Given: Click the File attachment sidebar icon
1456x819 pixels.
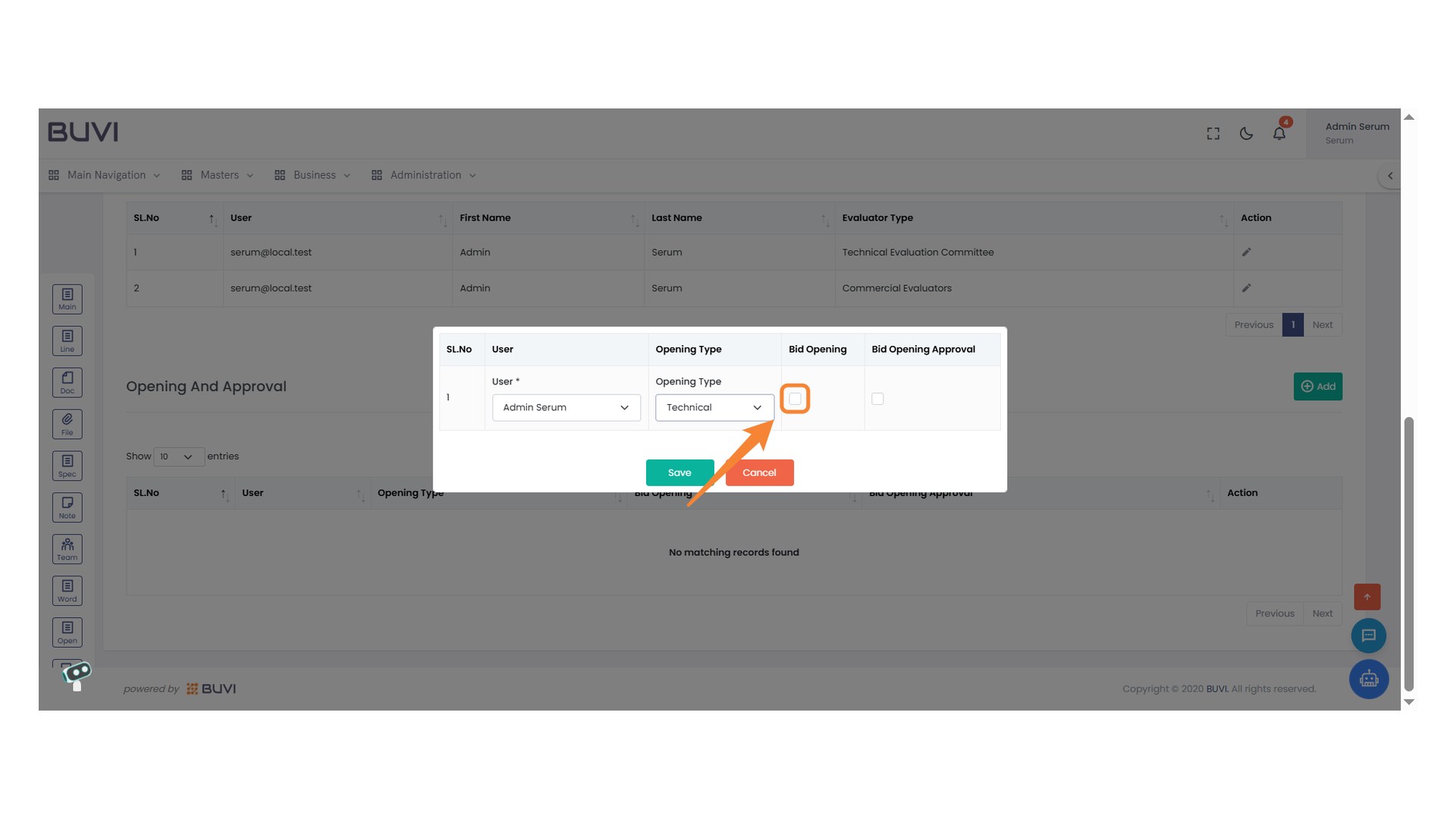Looking at the screenshot, I should click(67, 424).
